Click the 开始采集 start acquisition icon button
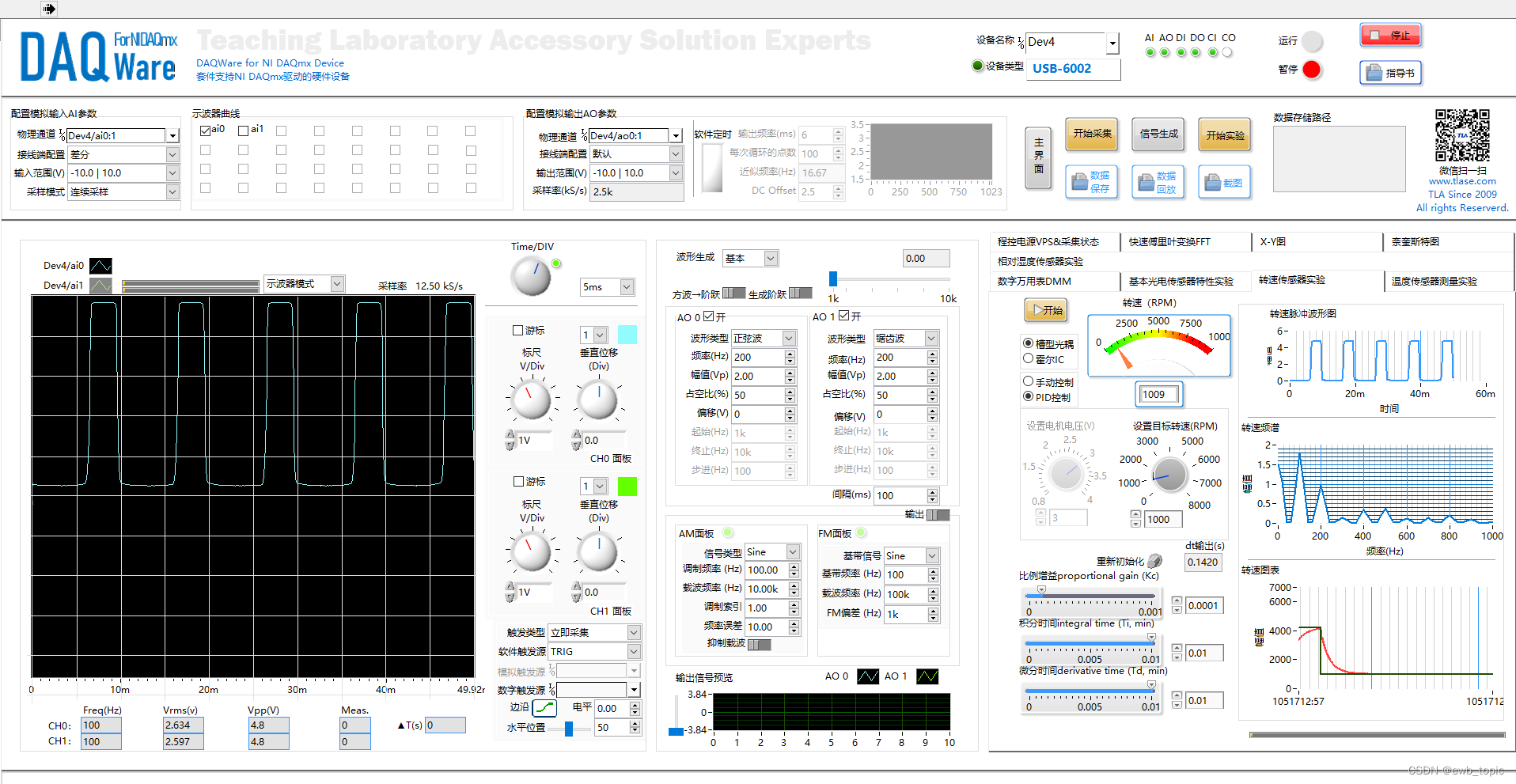 tap(1091, 134)
